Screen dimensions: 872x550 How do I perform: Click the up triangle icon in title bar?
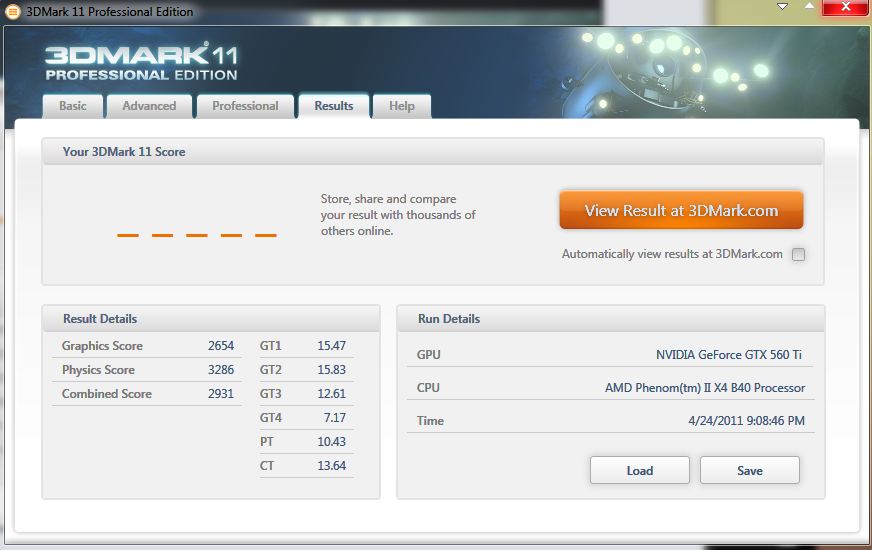[810, 6]
